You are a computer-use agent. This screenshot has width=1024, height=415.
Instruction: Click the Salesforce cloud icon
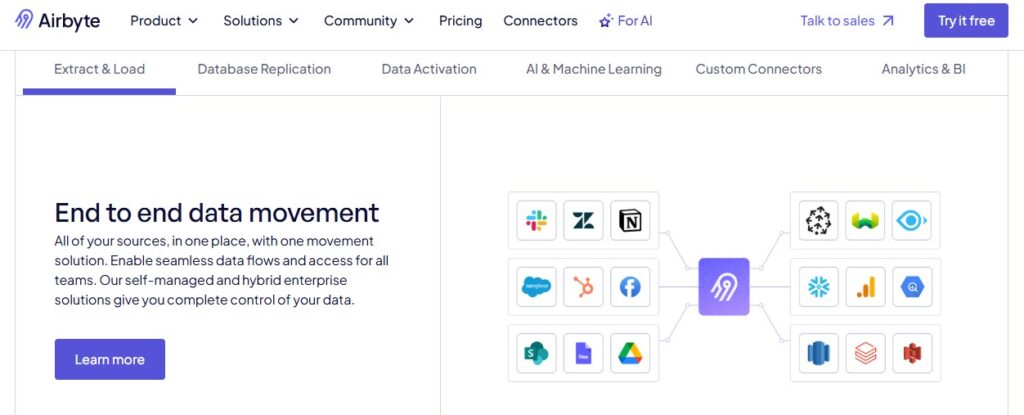pos(537,287)
